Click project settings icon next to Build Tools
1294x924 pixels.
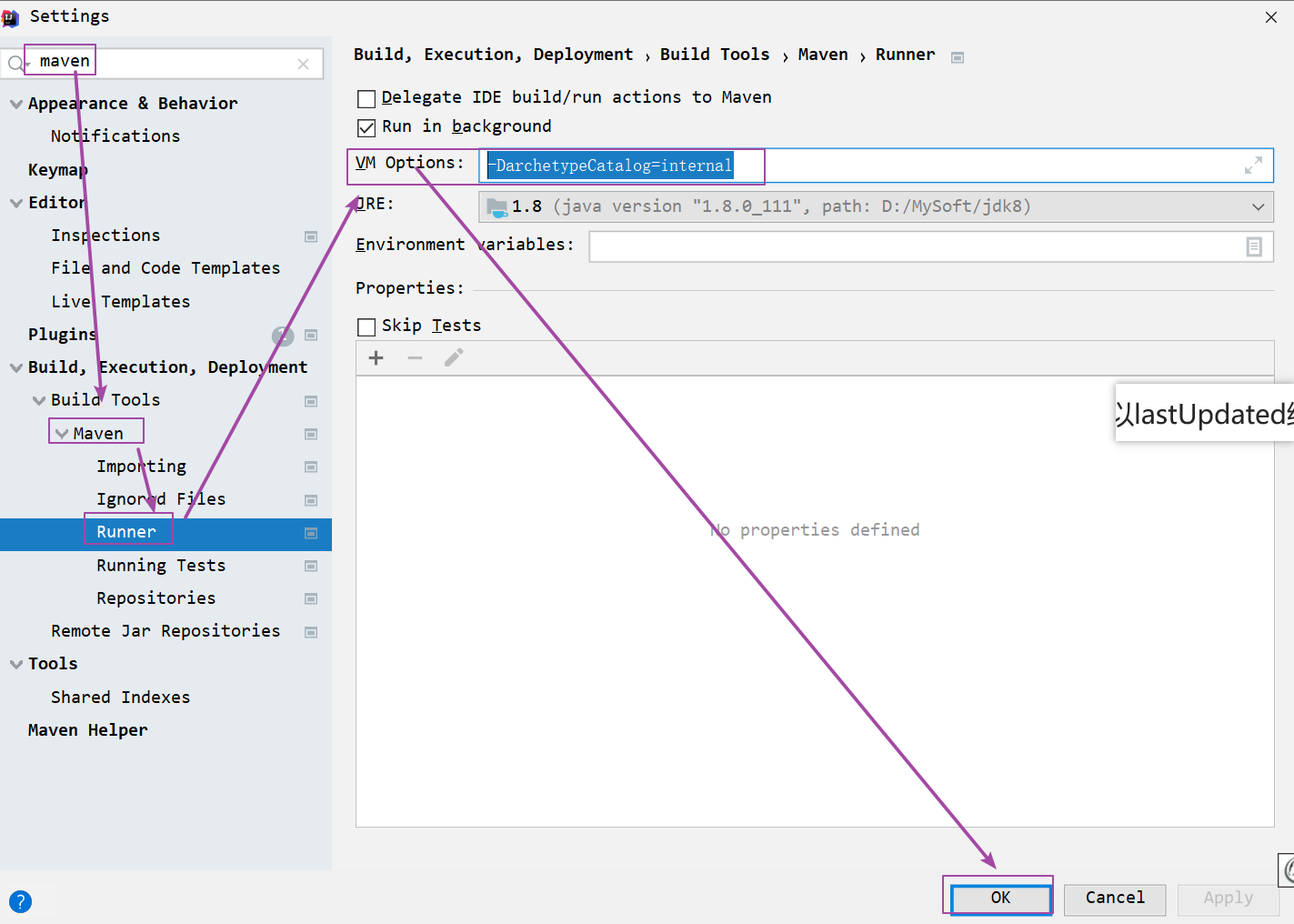311,401
